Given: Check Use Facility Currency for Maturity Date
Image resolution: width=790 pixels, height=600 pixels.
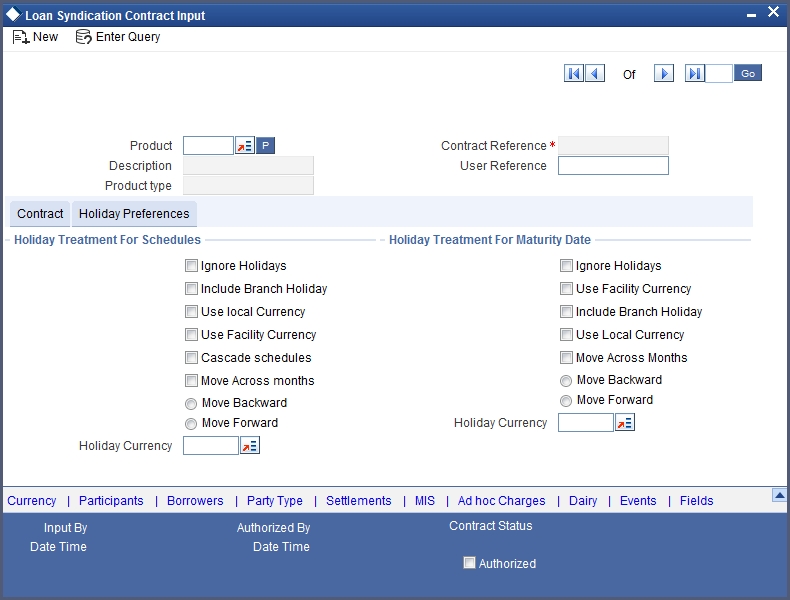Looking at the screenshot, I should (x=566, y=289).
